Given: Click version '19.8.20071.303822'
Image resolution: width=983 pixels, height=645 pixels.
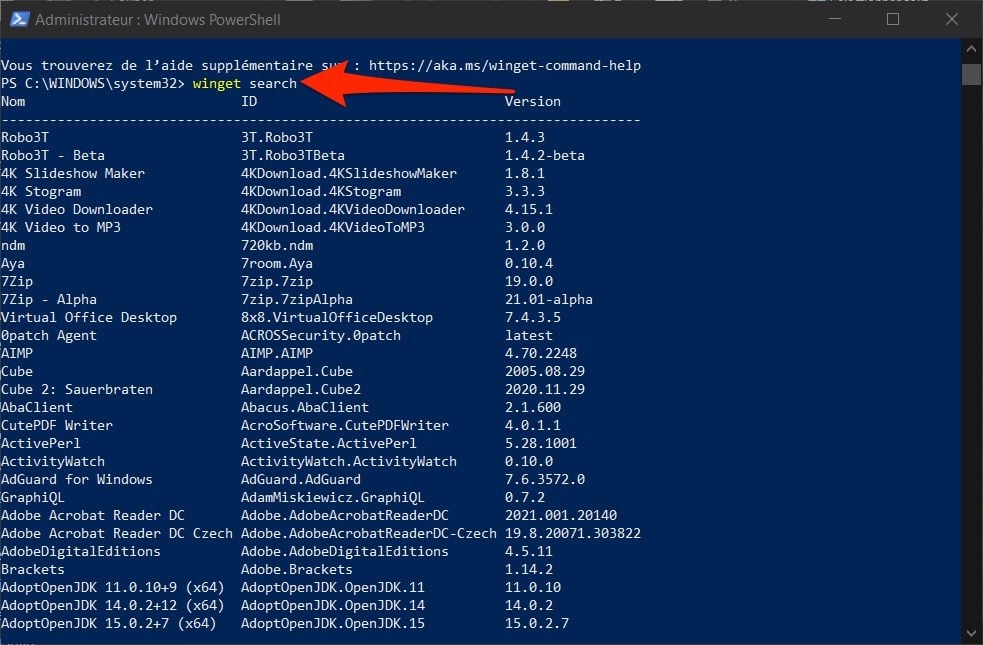Looking at the screenshot, I should (573, 533).
